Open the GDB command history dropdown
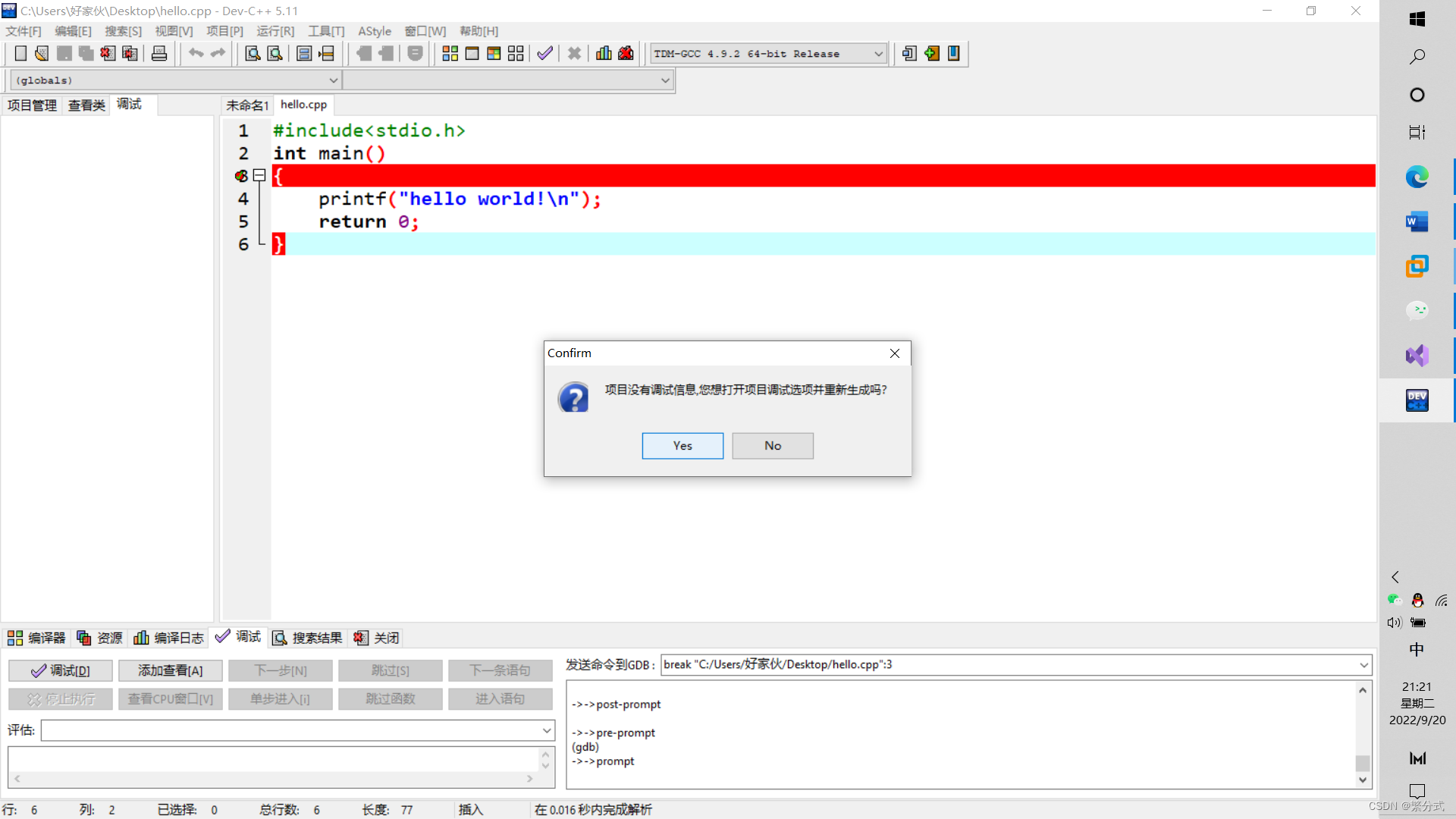Screen dimensions: 1456x819 pos(1363,665)
